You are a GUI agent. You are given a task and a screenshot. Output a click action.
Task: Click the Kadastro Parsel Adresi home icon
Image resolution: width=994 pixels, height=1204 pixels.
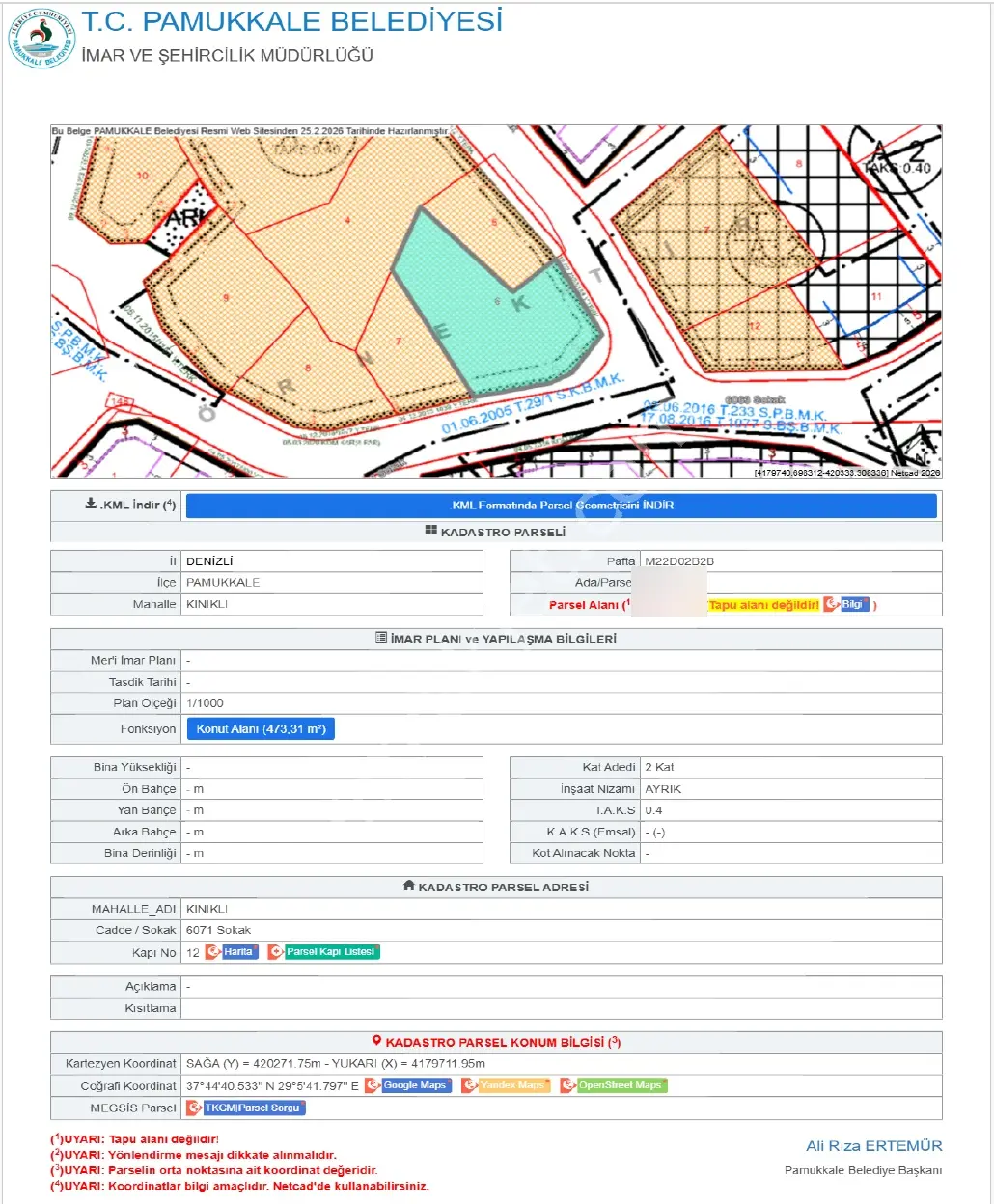tap(408, 886)
